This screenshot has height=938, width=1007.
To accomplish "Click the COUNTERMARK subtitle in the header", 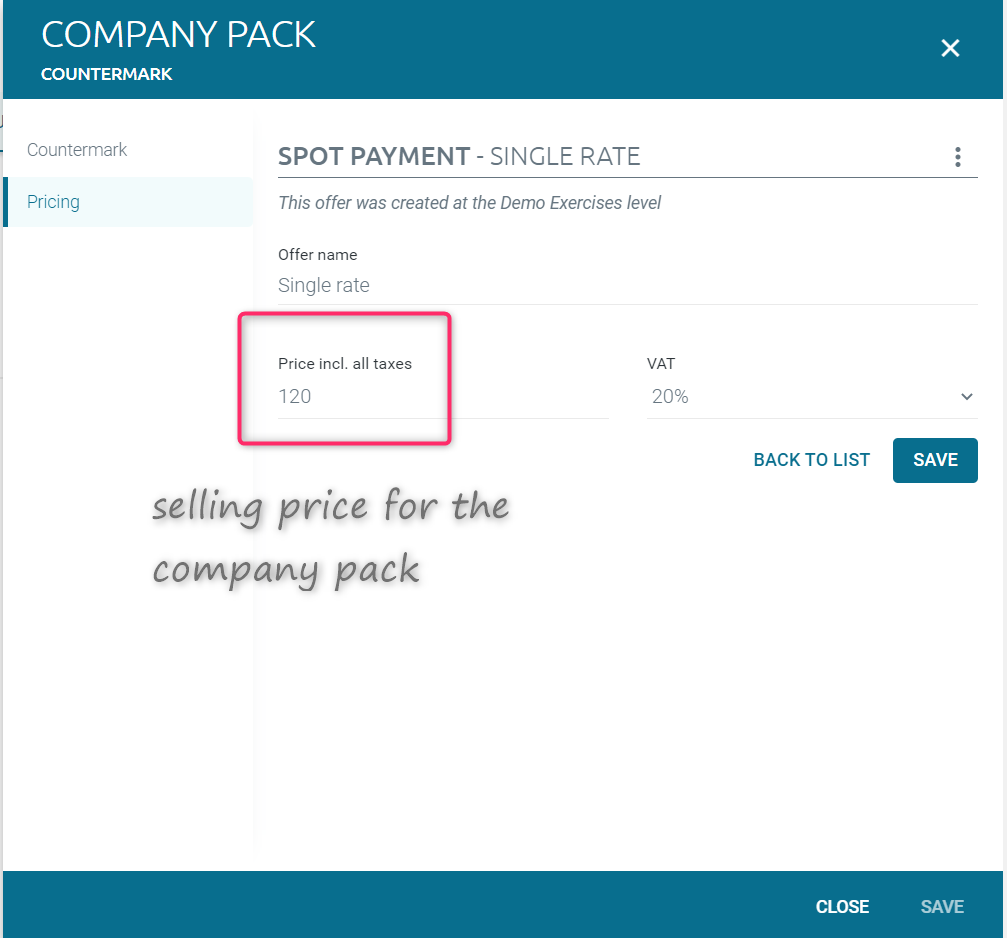I will (106, 75).
